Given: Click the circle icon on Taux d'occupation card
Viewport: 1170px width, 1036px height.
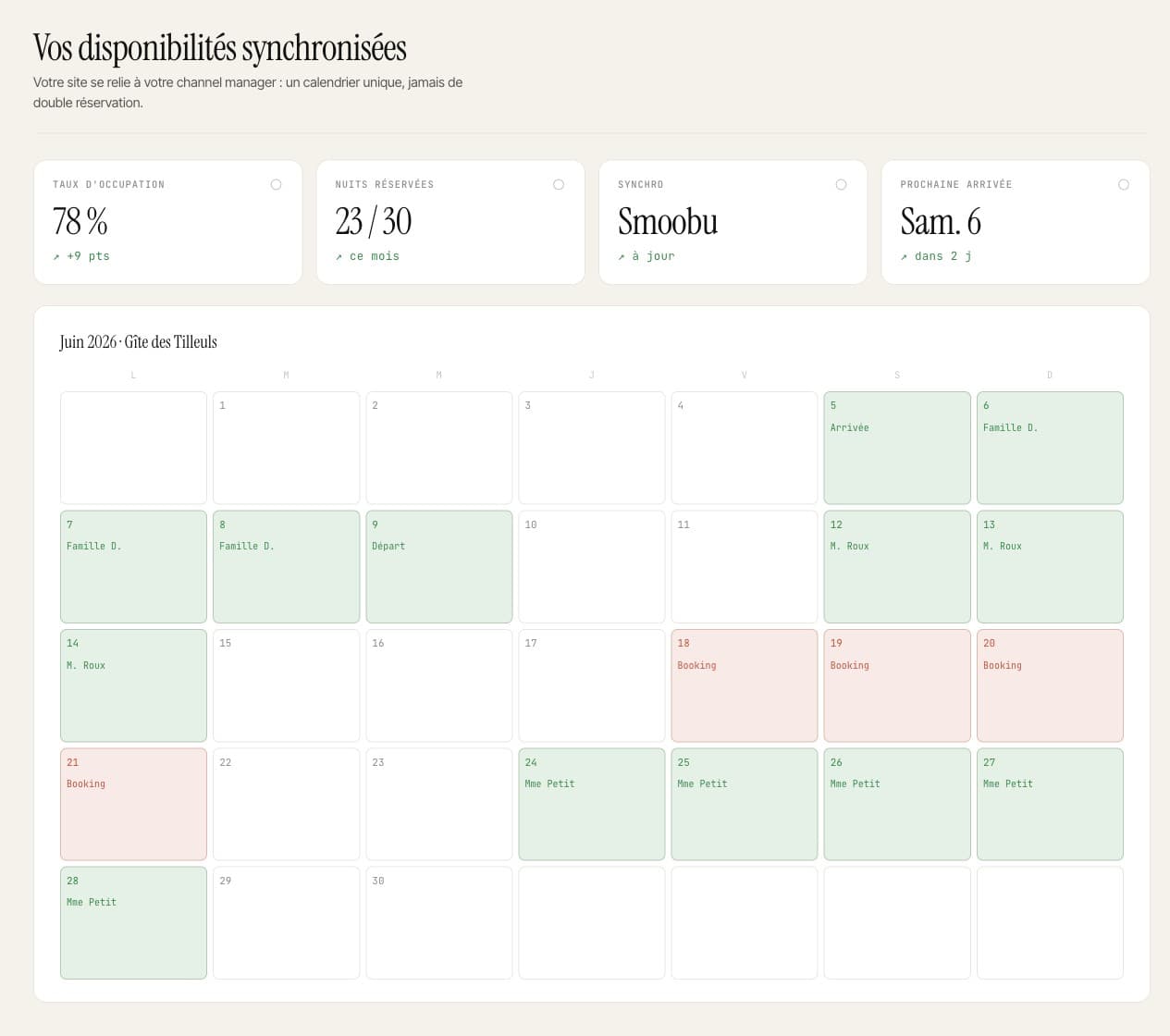Looking at the screenshot, I should 276,185.
